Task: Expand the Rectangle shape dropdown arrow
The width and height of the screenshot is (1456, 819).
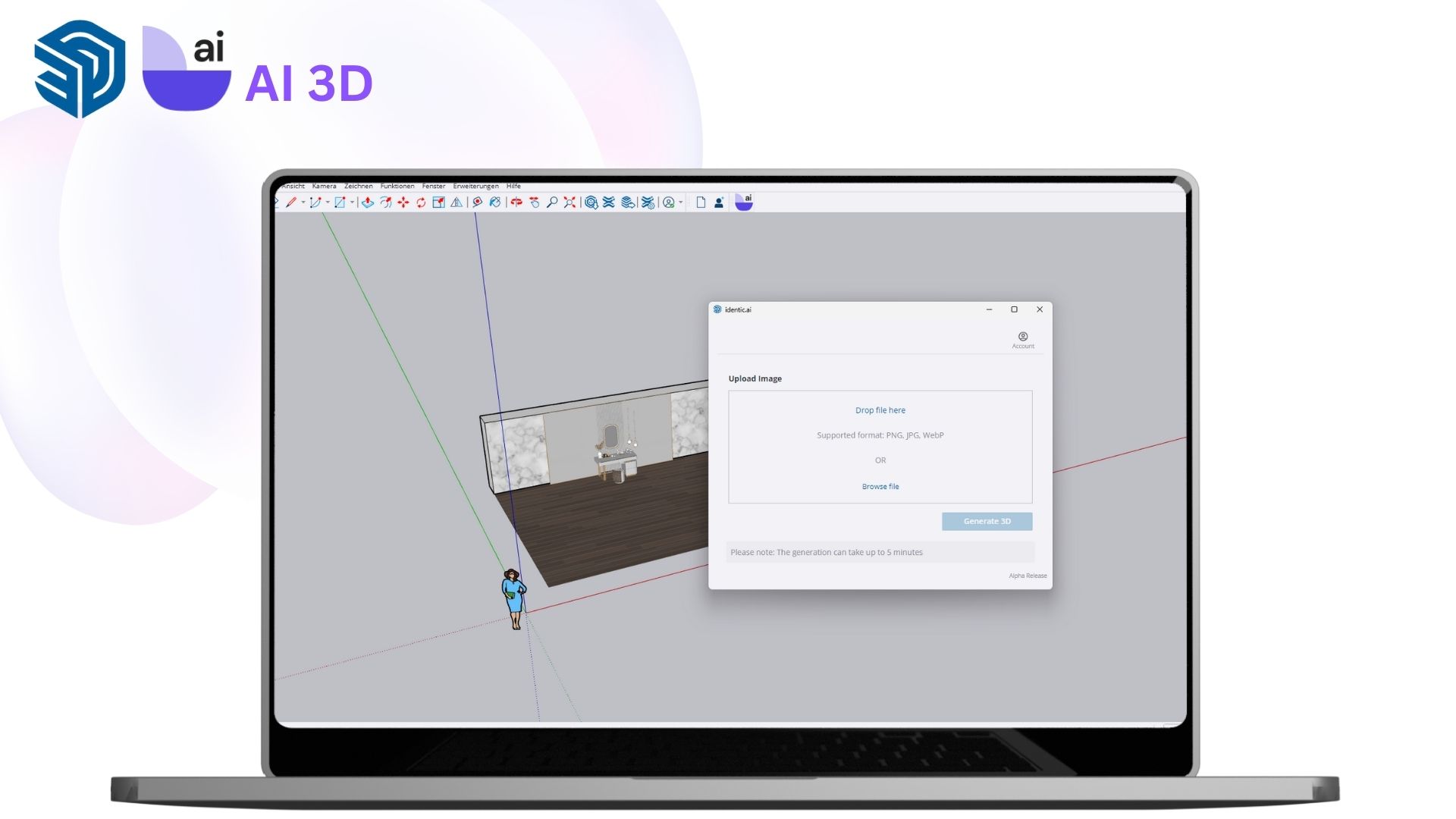Action: (352, 202)
